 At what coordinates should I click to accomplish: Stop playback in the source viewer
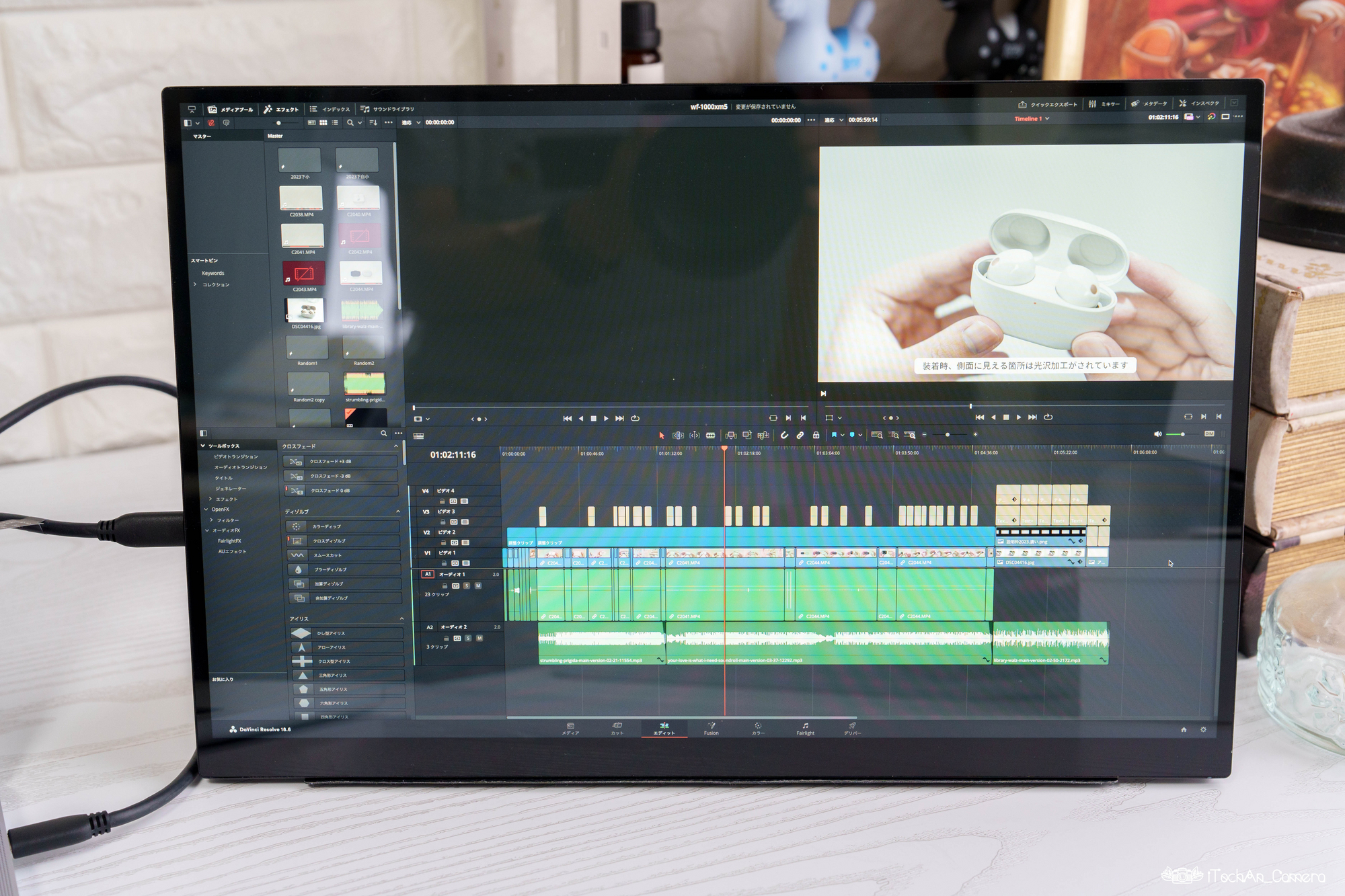[x=593, y=419]
